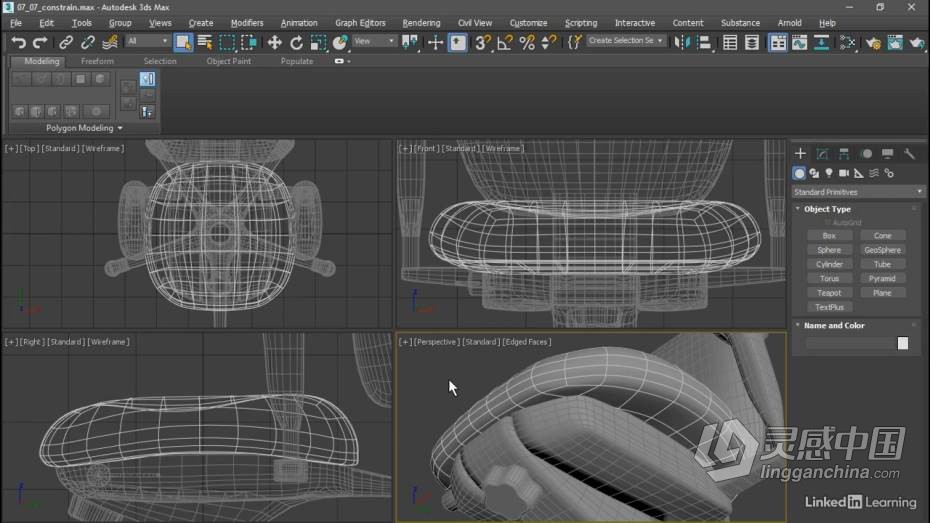Image resolution: width=930 pixels, height=523 pixels.
Task: Click the Bind to Space Warp icon
Action: (110, 42)
